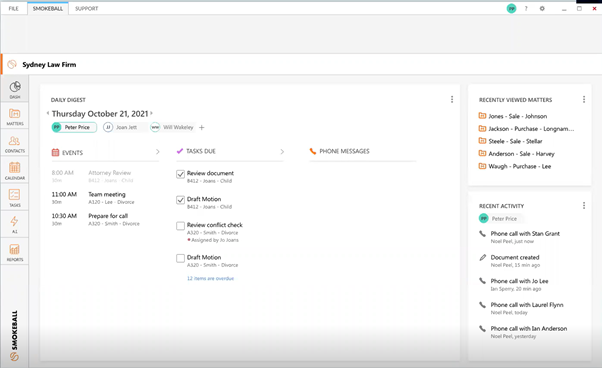Open Waugh - Purchase - Lee folder icon

[482, 166]
